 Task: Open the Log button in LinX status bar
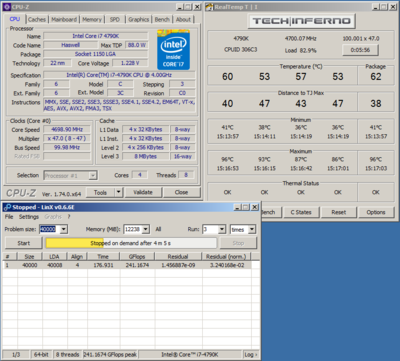pos(250,354)
